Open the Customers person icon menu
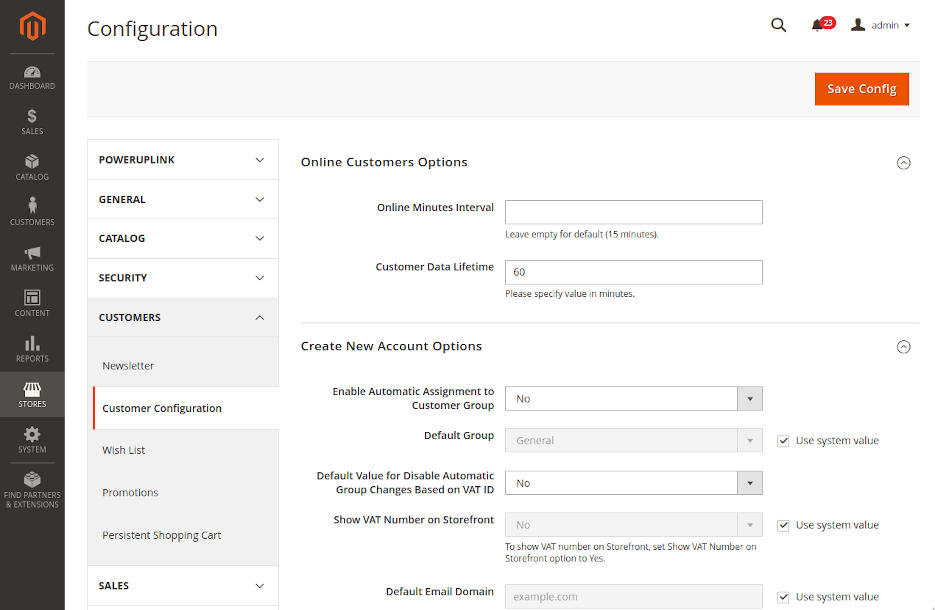This screenshot has width=935, height=610. pyautogui.click(x=32, y=212)
